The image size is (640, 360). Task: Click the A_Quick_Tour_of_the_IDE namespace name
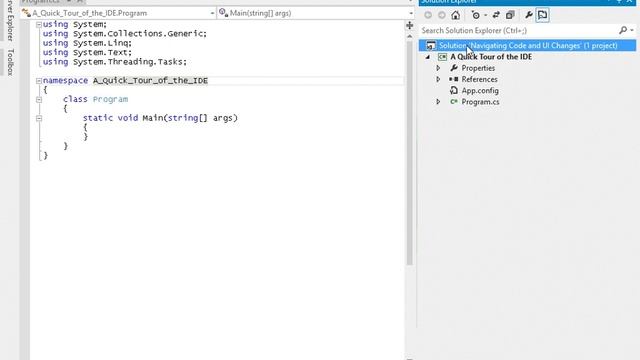coord(150,80)
